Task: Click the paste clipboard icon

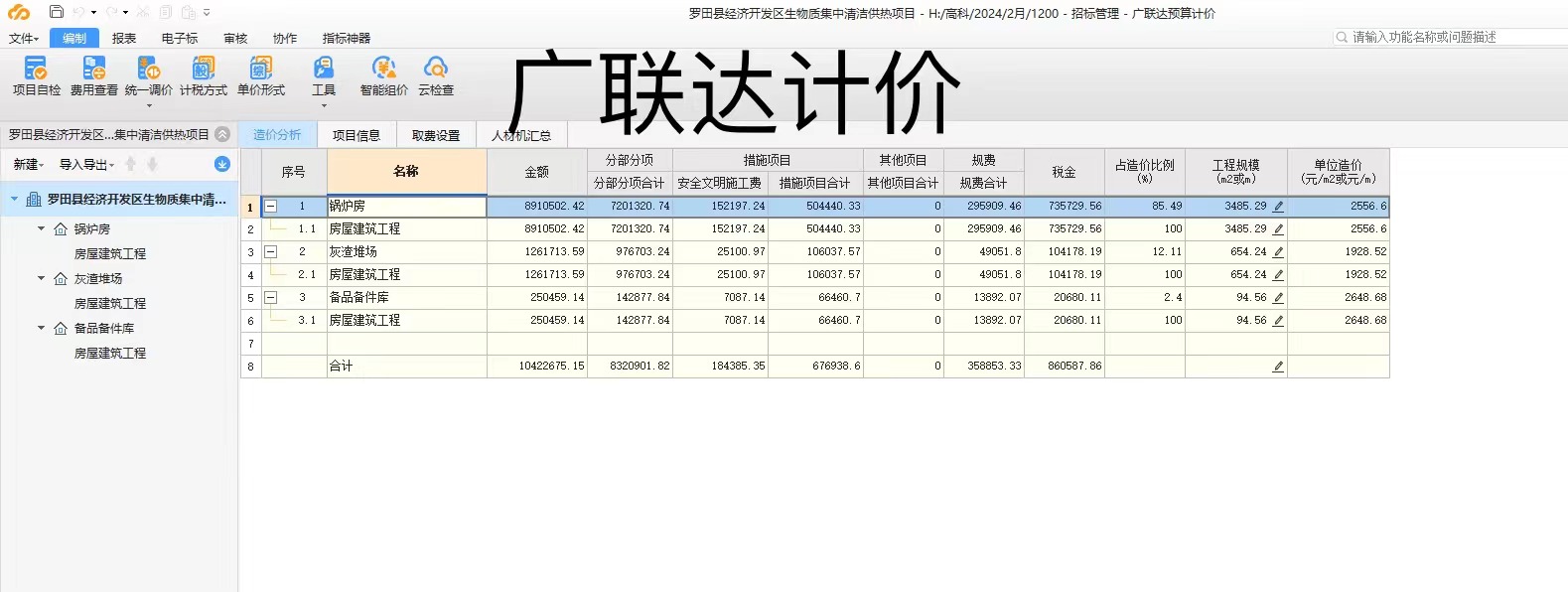Action: pos(188,12)
